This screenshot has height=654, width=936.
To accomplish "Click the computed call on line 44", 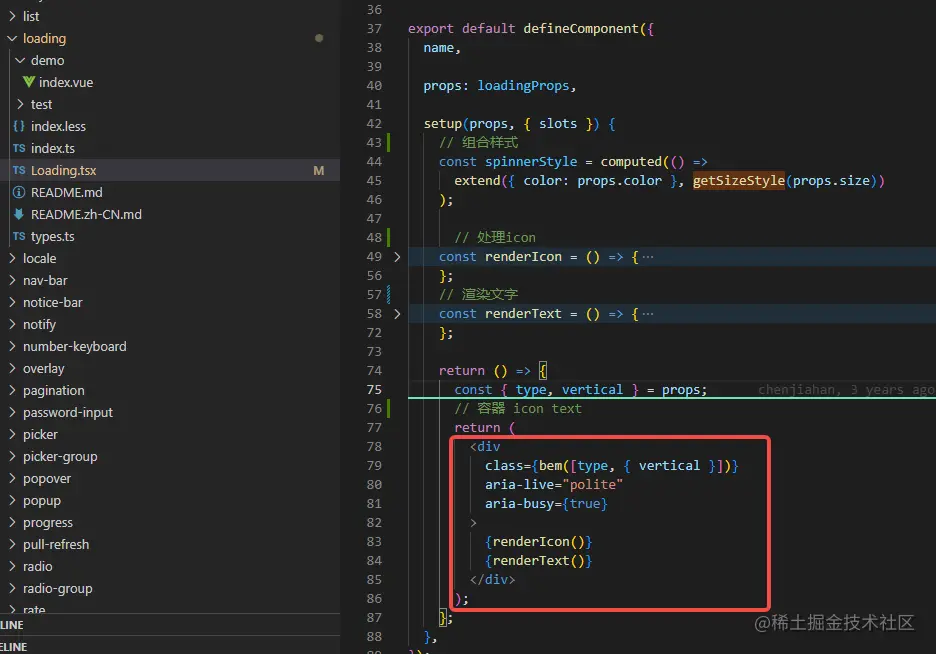I will tap(631, 162).
